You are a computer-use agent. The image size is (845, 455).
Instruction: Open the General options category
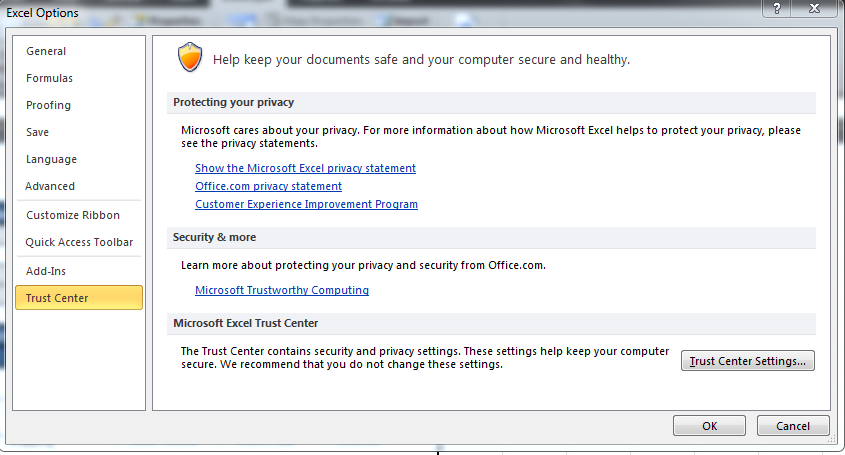pyautogui.click(x=46, y=51)
